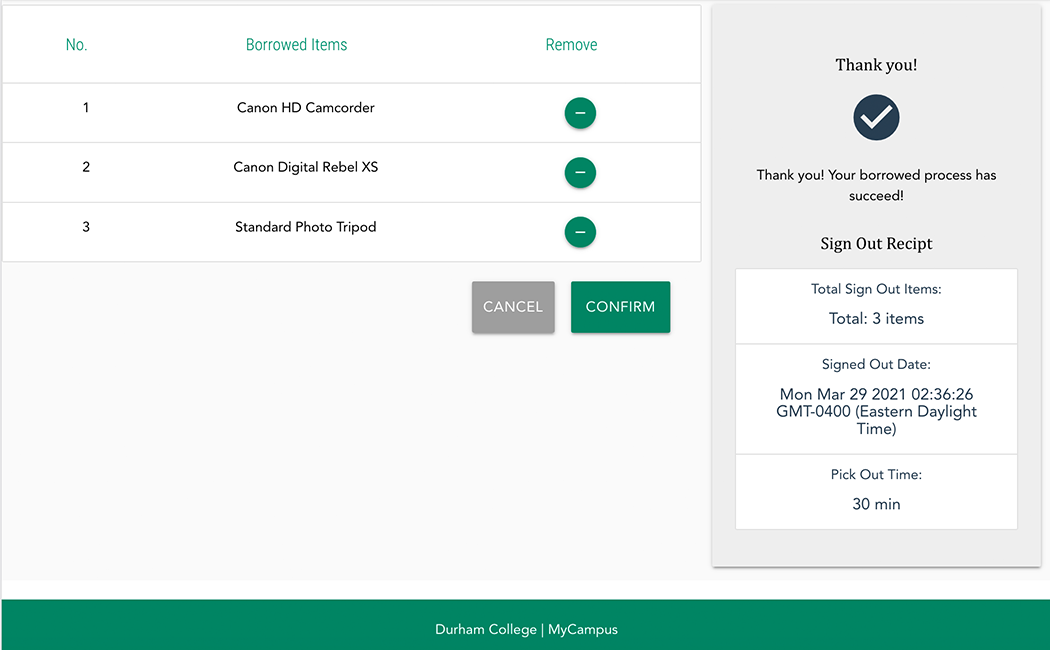Click the CANCEL button

pyautogui.click(x=512, y=307)
